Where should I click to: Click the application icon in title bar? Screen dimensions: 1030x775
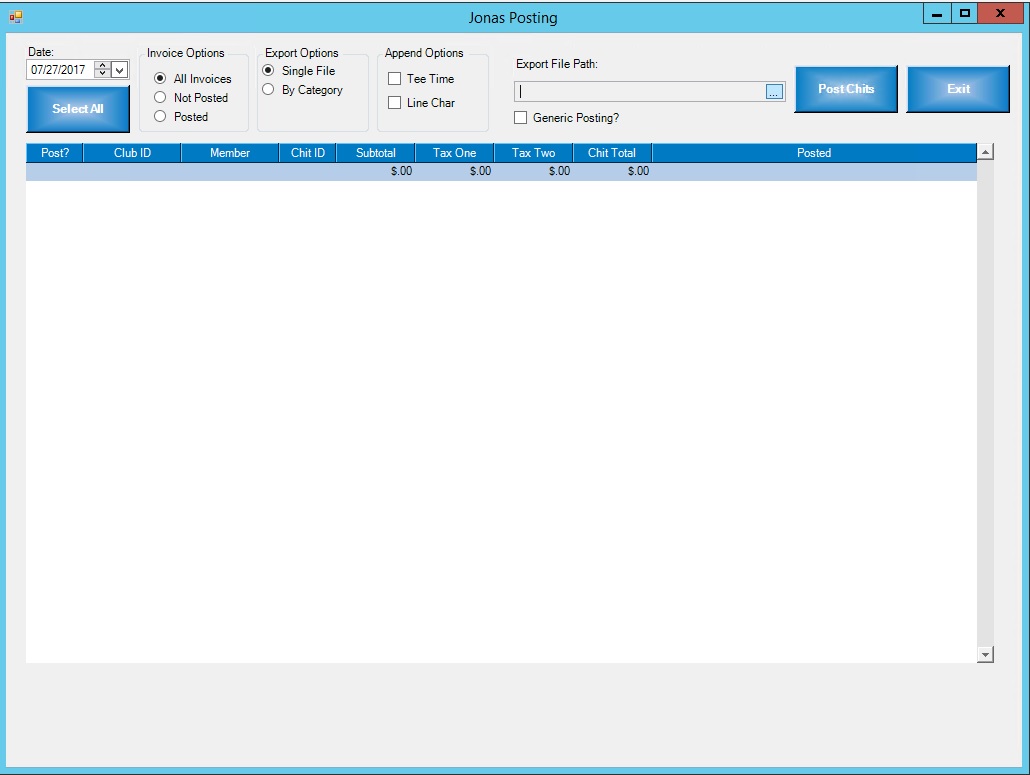[16, 16]
